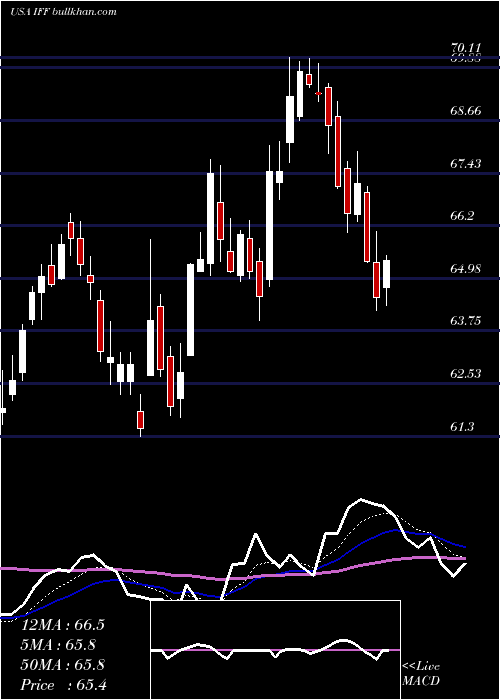The height and width of the screenshot is (700, 500).
Task: Click the 63.75 price level label
Action: pos(466,321)
